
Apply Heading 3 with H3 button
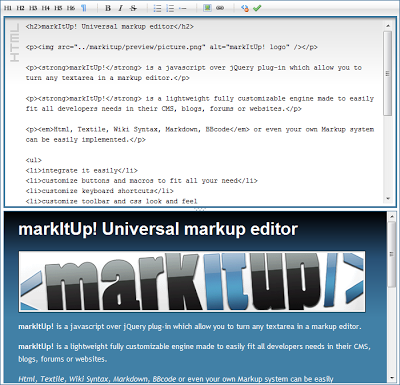33,8
